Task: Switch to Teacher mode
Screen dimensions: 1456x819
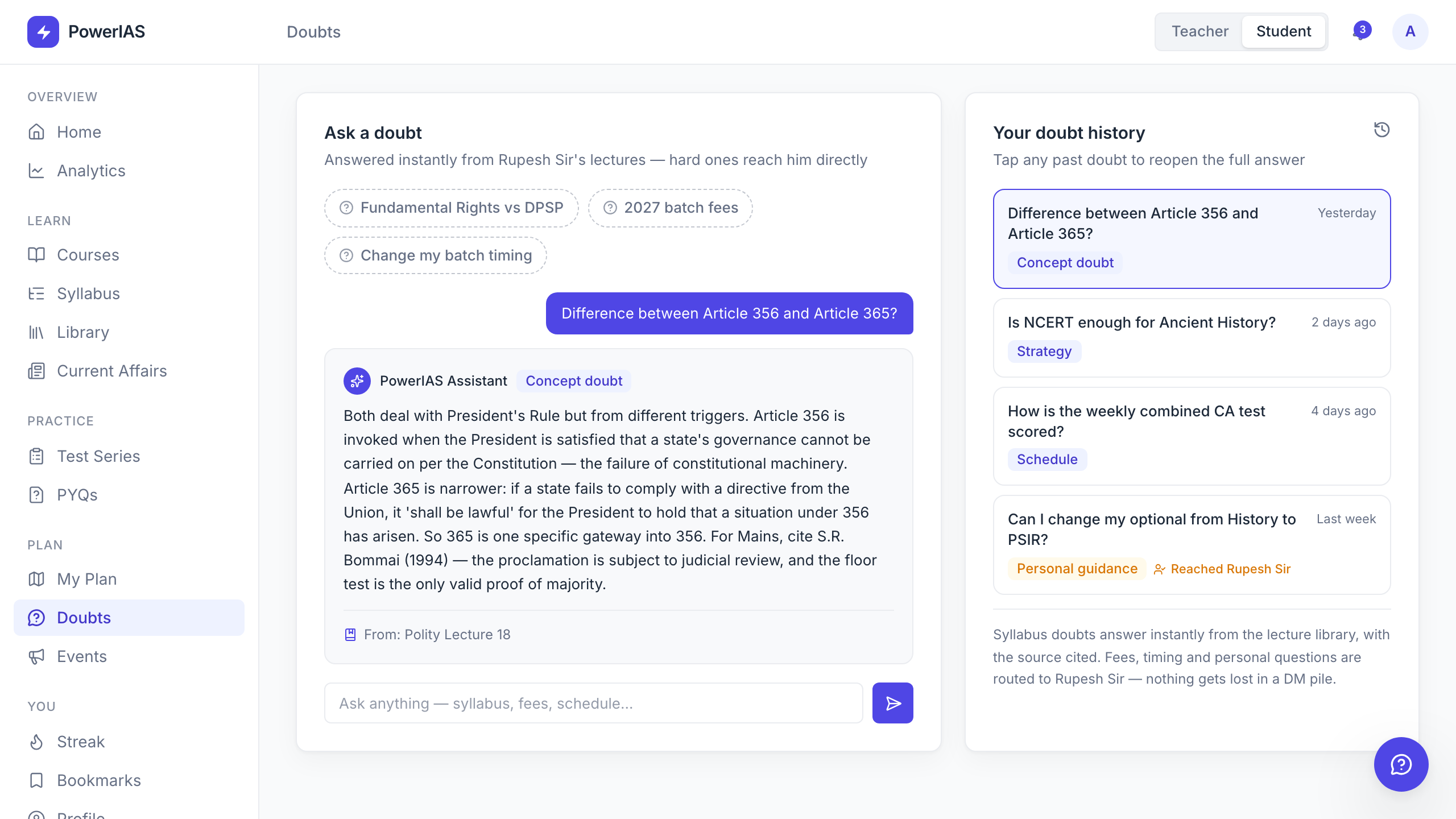Action: (1199, 31)
